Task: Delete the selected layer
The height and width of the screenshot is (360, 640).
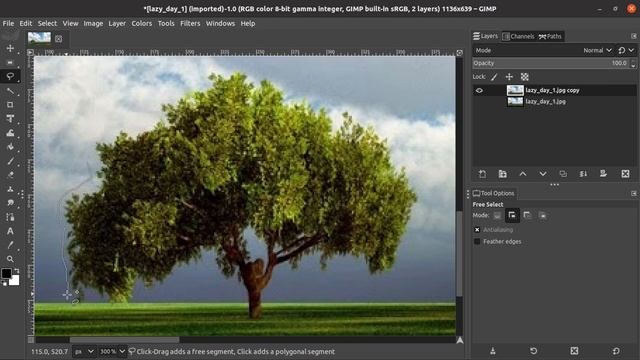Action: pos(625,174)
